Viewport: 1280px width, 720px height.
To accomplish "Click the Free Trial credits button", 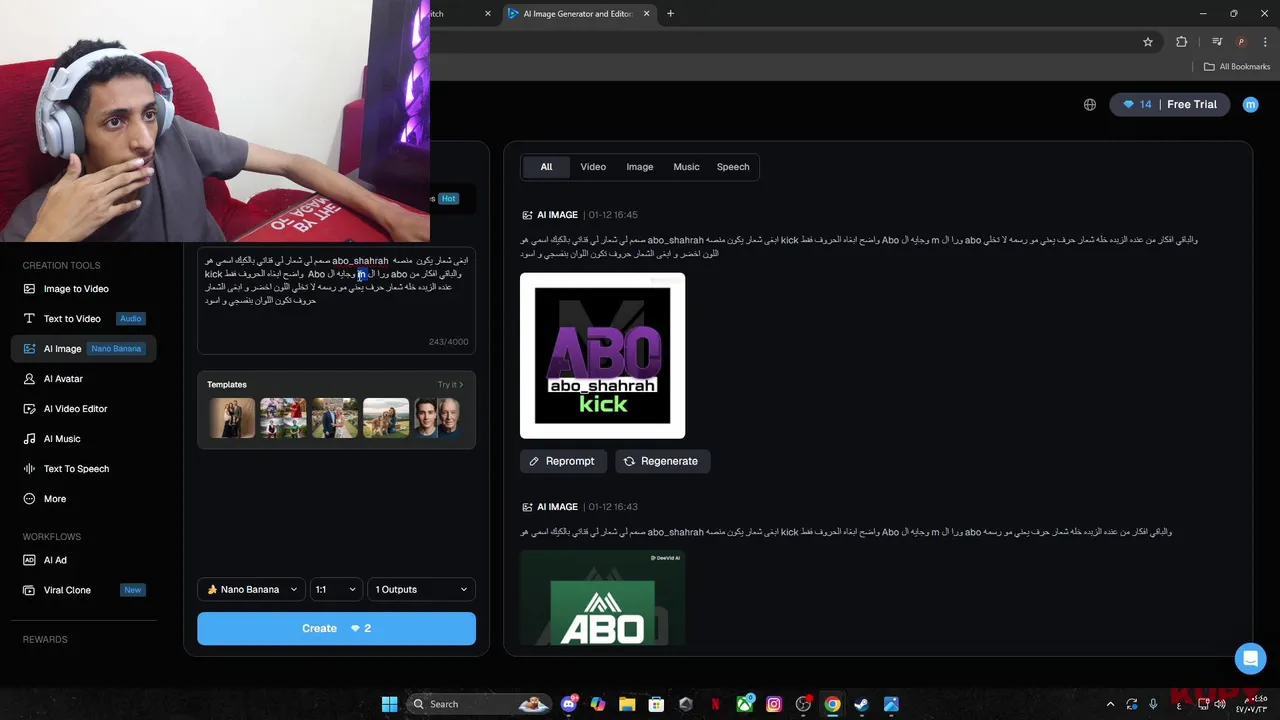I will pos(1170,104).
